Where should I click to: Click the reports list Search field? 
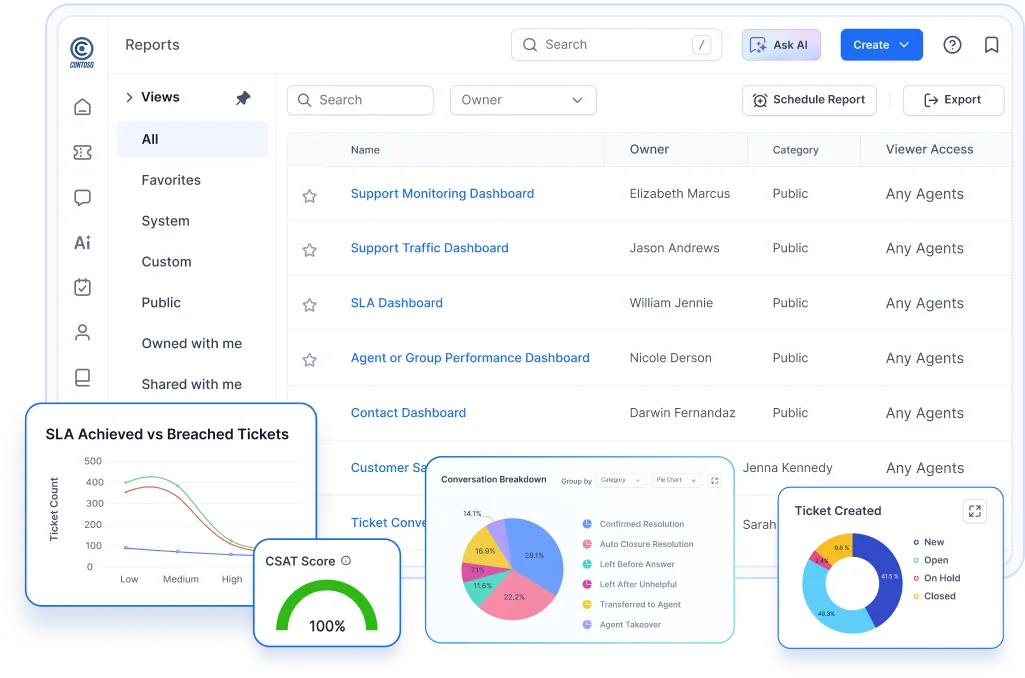click(360, 100)
